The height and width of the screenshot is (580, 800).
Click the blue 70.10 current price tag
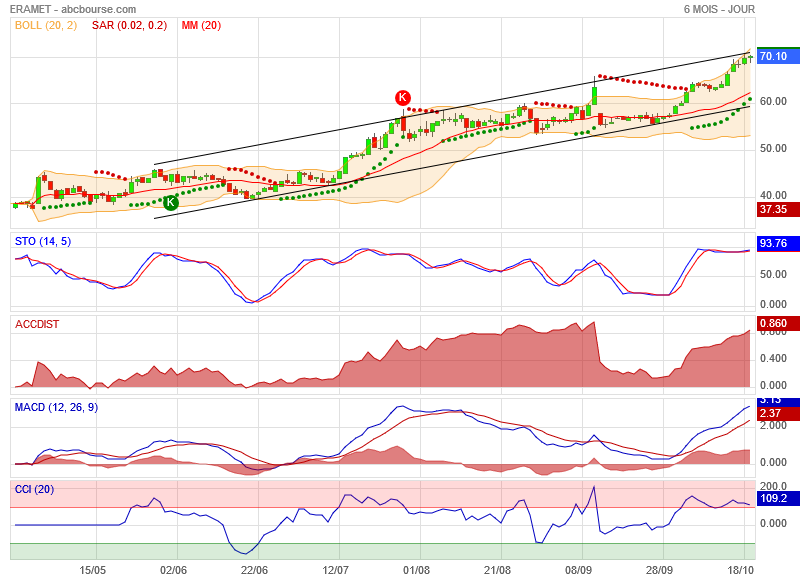click(x=778, y=56)
